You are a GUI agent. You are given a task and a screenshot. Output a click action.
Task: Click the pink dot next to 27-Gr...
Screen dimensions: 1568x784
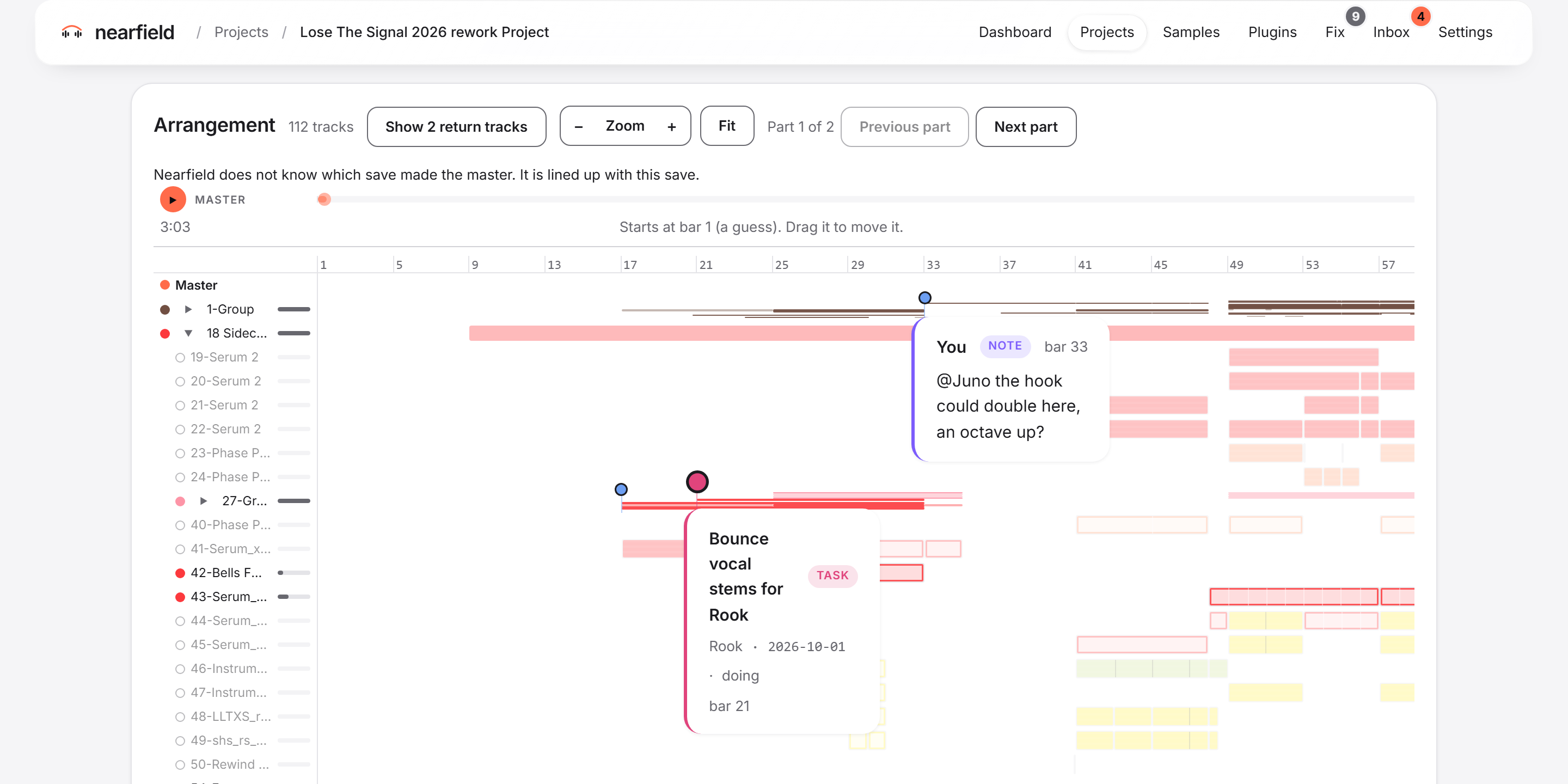click(x=180, y=501)
